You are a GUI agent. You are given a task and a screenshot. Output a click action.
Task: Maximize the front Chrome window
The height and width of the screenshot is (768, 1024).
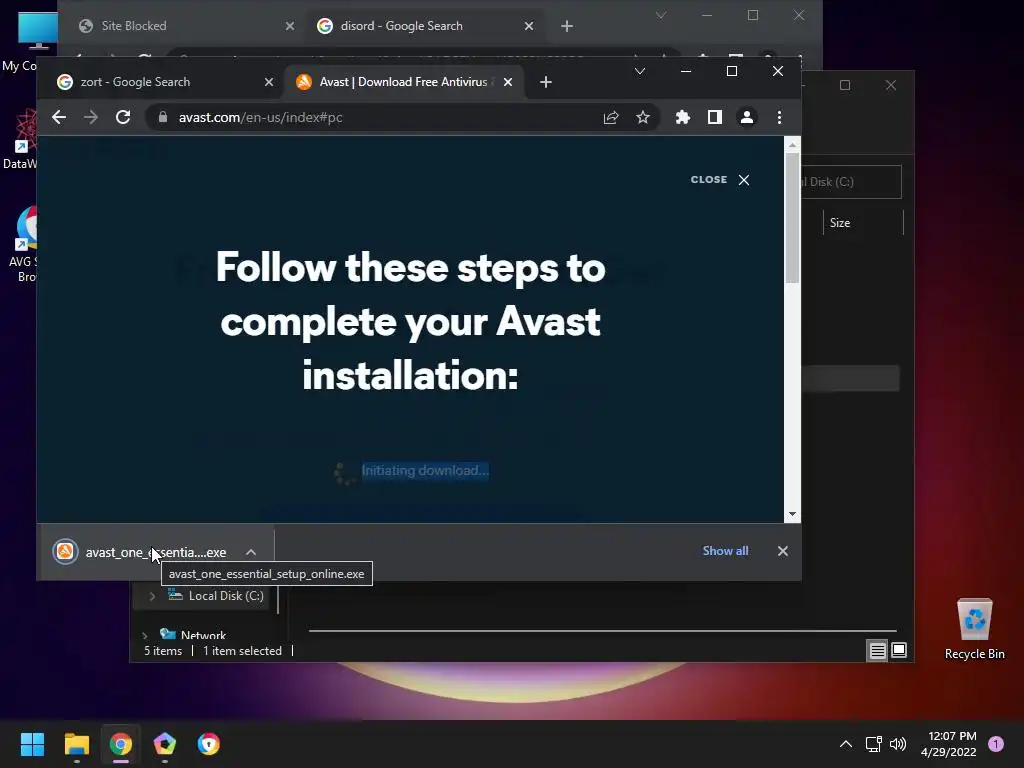[731, 71]
